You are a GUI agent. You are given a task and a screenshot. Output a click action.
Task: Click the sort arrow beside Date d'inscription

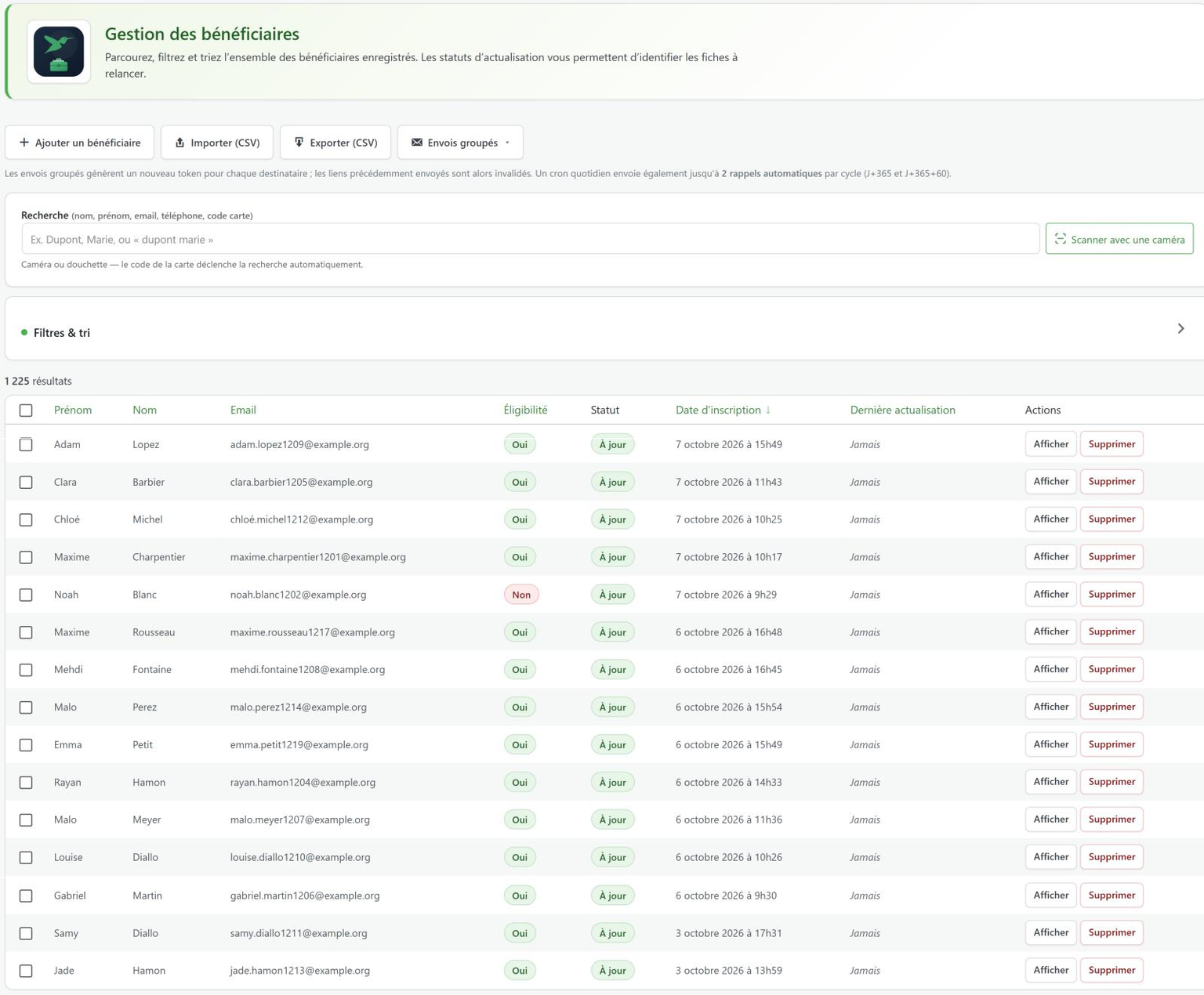coord(768,410)
